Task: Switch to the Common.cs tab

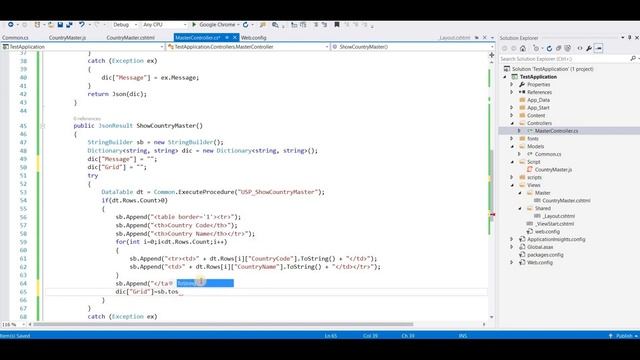Action: (x=15, y=38)
